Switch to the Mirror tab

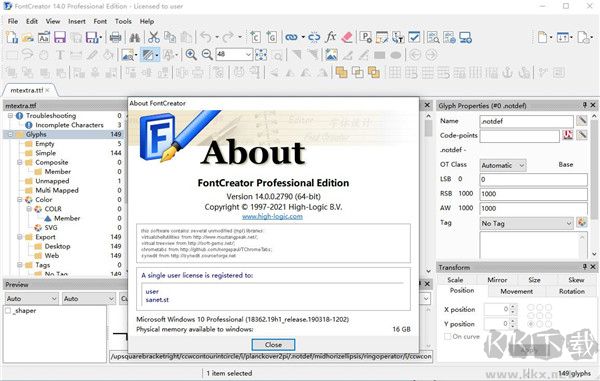coord(497,280)
